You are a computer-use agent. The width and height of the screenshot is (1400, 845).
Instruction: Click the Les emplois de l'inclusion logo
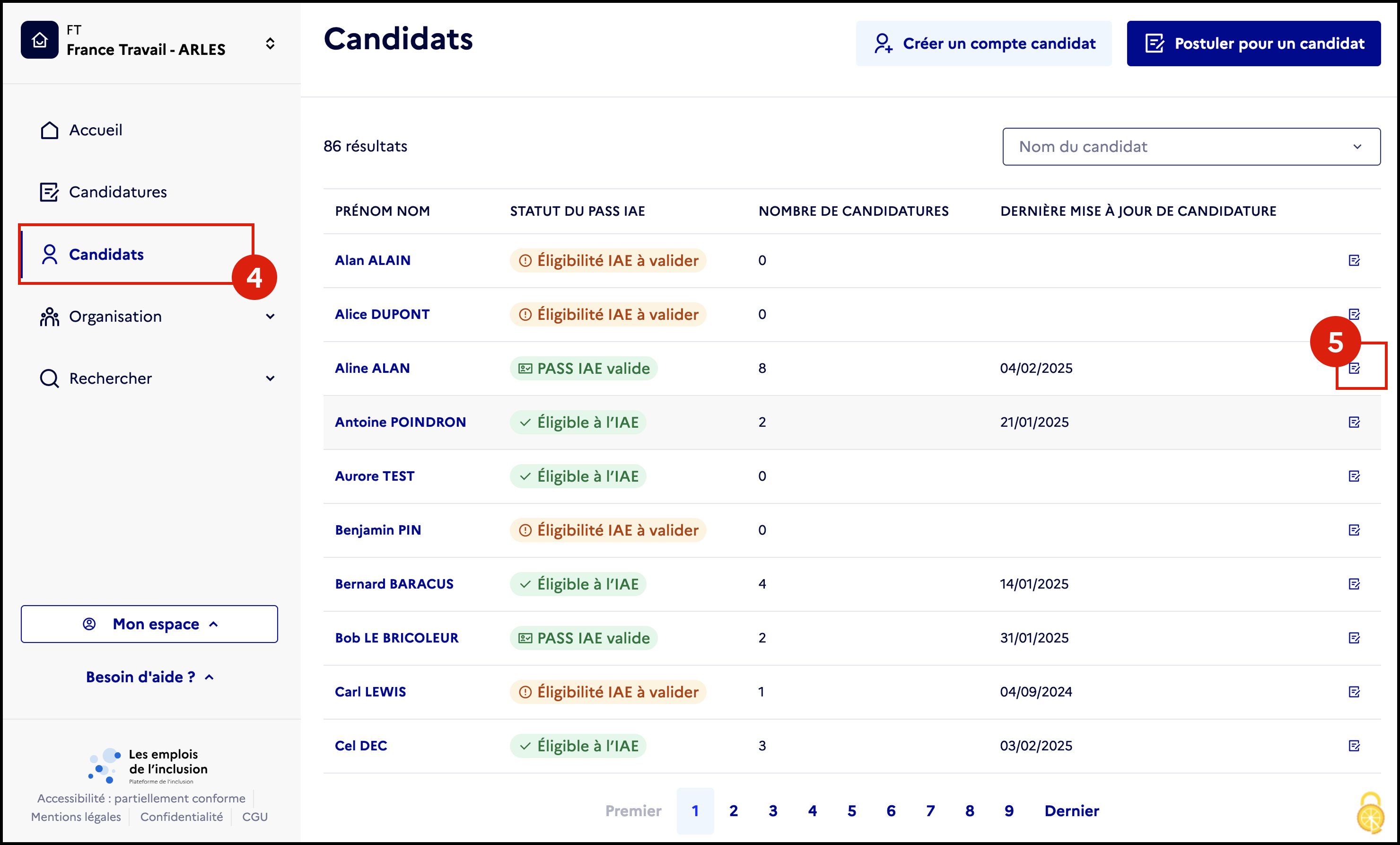click(149, 766)
